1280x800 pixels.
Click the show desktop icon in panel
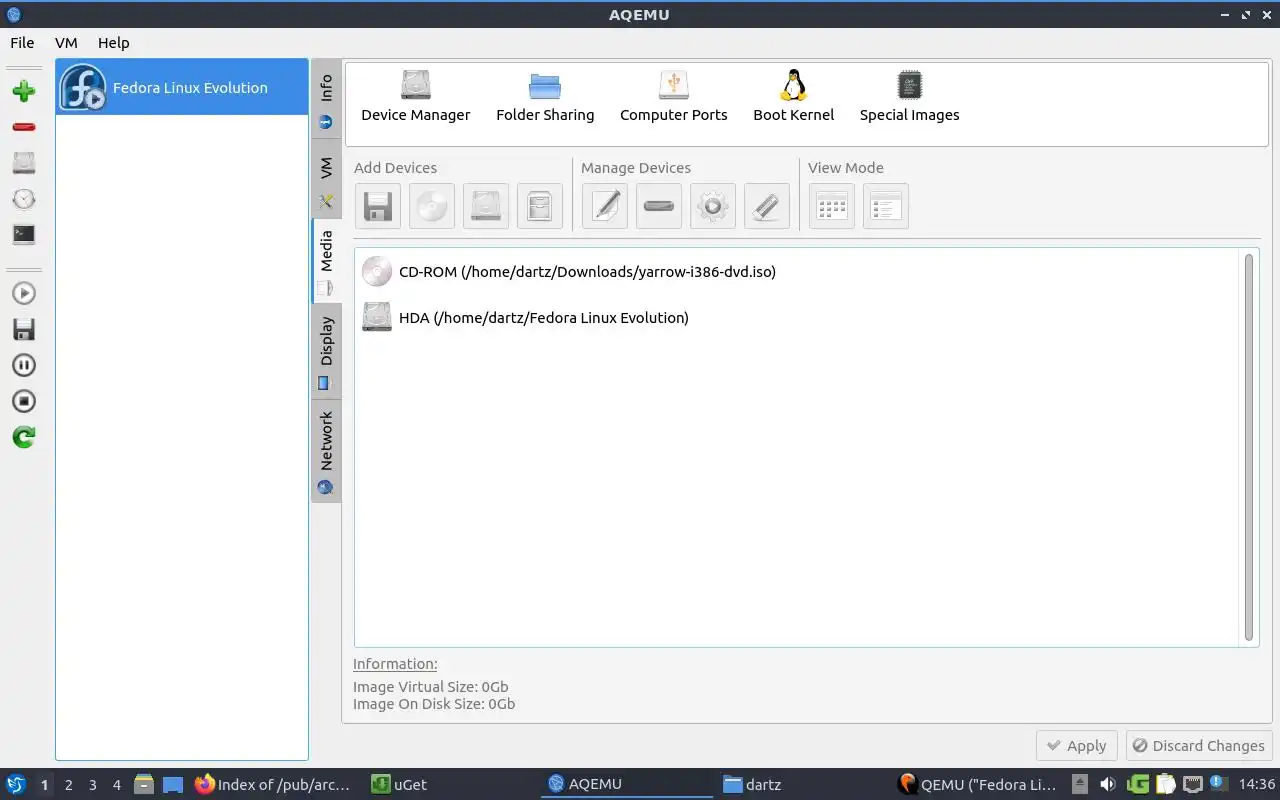[173, 785]
